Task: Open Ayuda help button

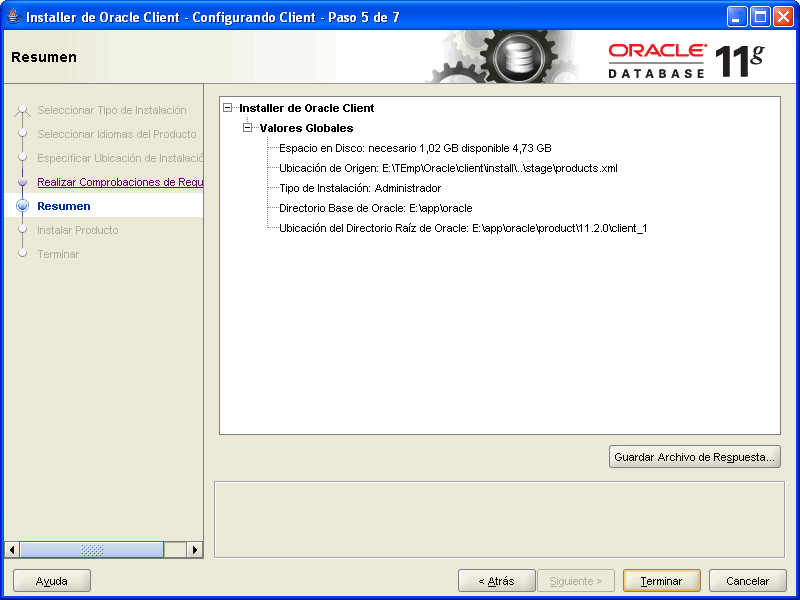Action: pos(52,581)
